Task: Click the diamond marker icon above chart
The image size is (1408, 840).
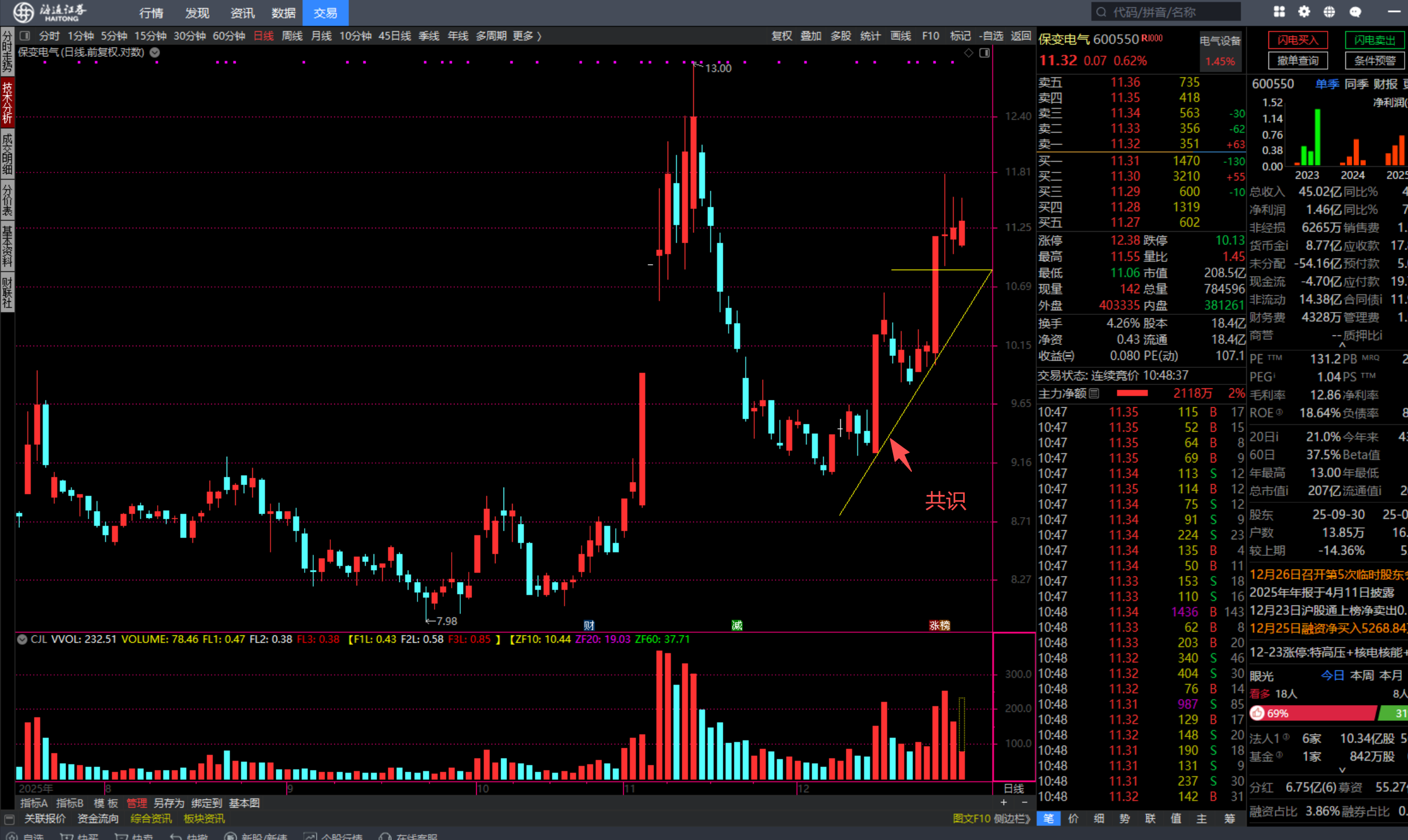Action: tap(968, 53)
